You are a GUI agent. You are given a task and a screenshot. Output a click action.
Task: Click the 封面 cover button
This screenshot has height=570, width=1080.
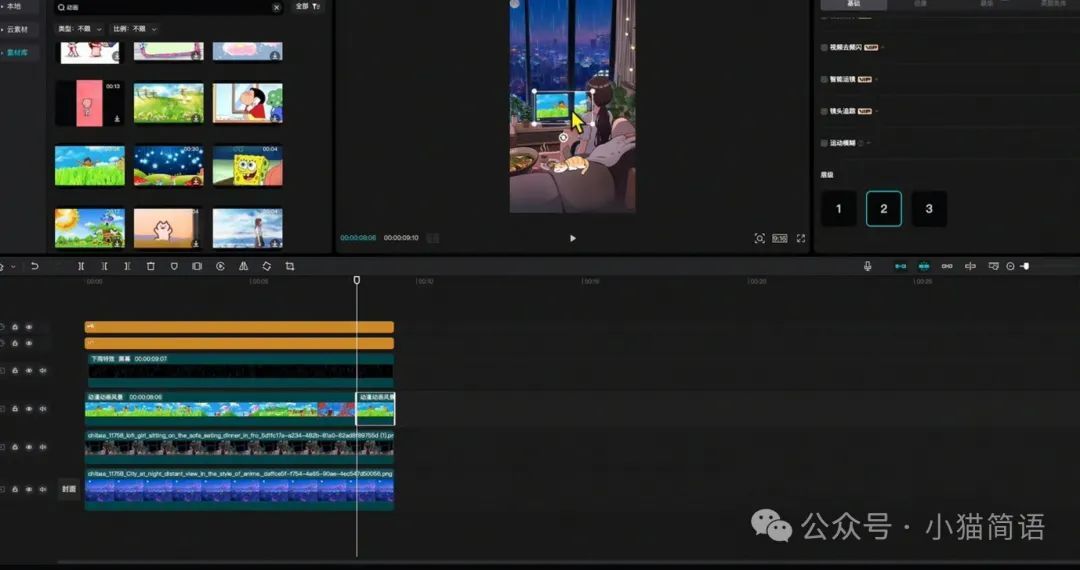(x=69, y=489)
